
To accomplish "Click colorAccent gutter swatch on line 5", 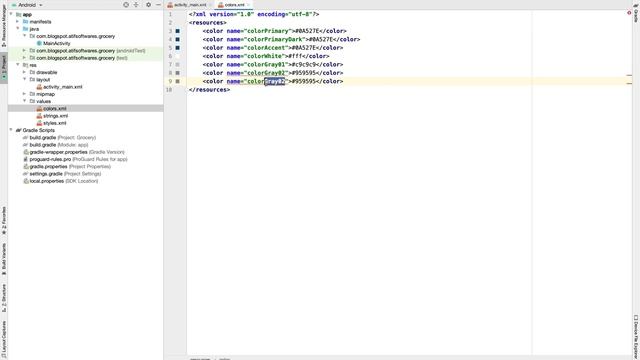I will [x=178, y=48].
